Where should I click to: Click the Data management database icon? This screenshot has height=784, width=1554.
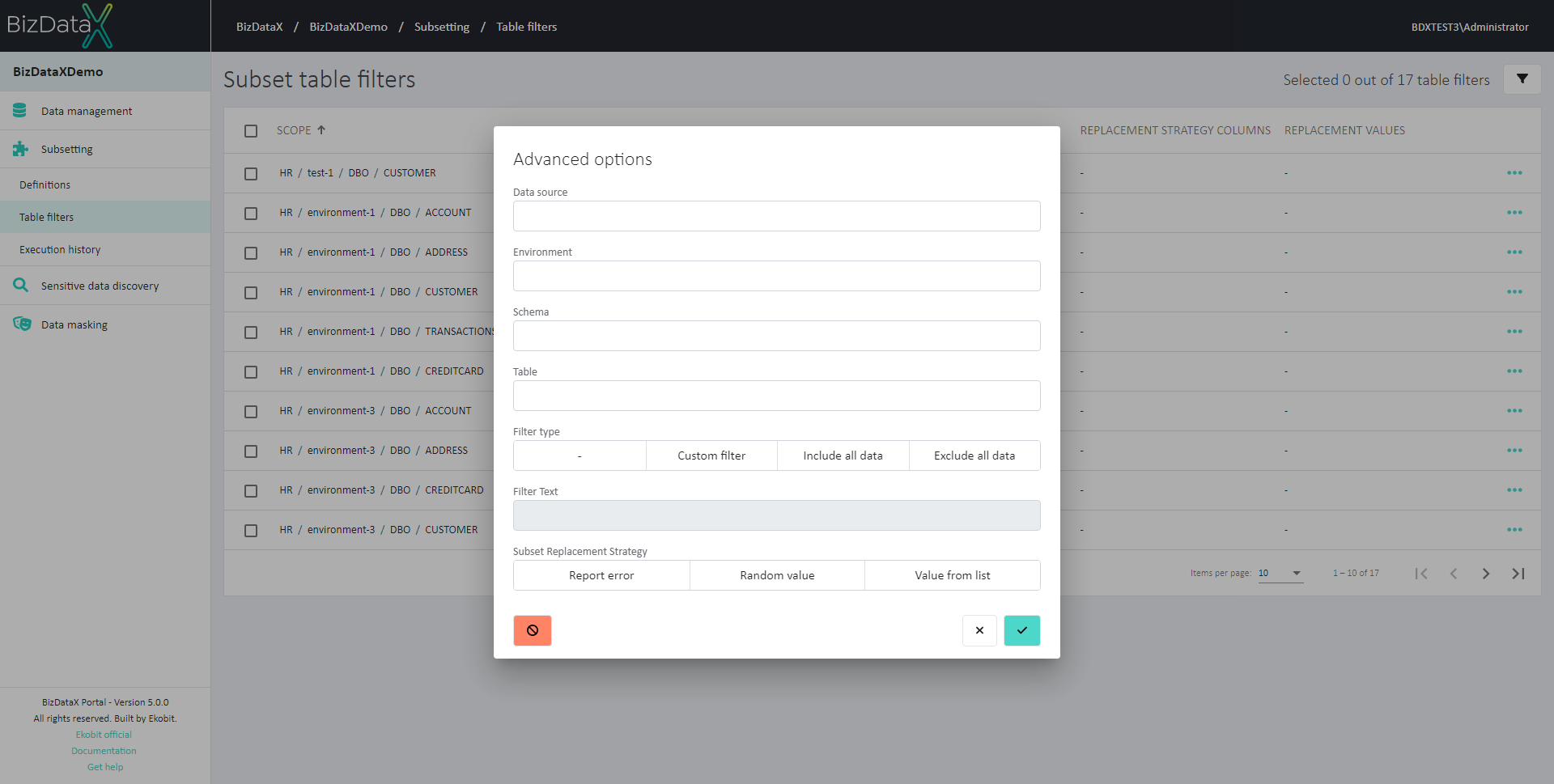[x=20, y=110]
